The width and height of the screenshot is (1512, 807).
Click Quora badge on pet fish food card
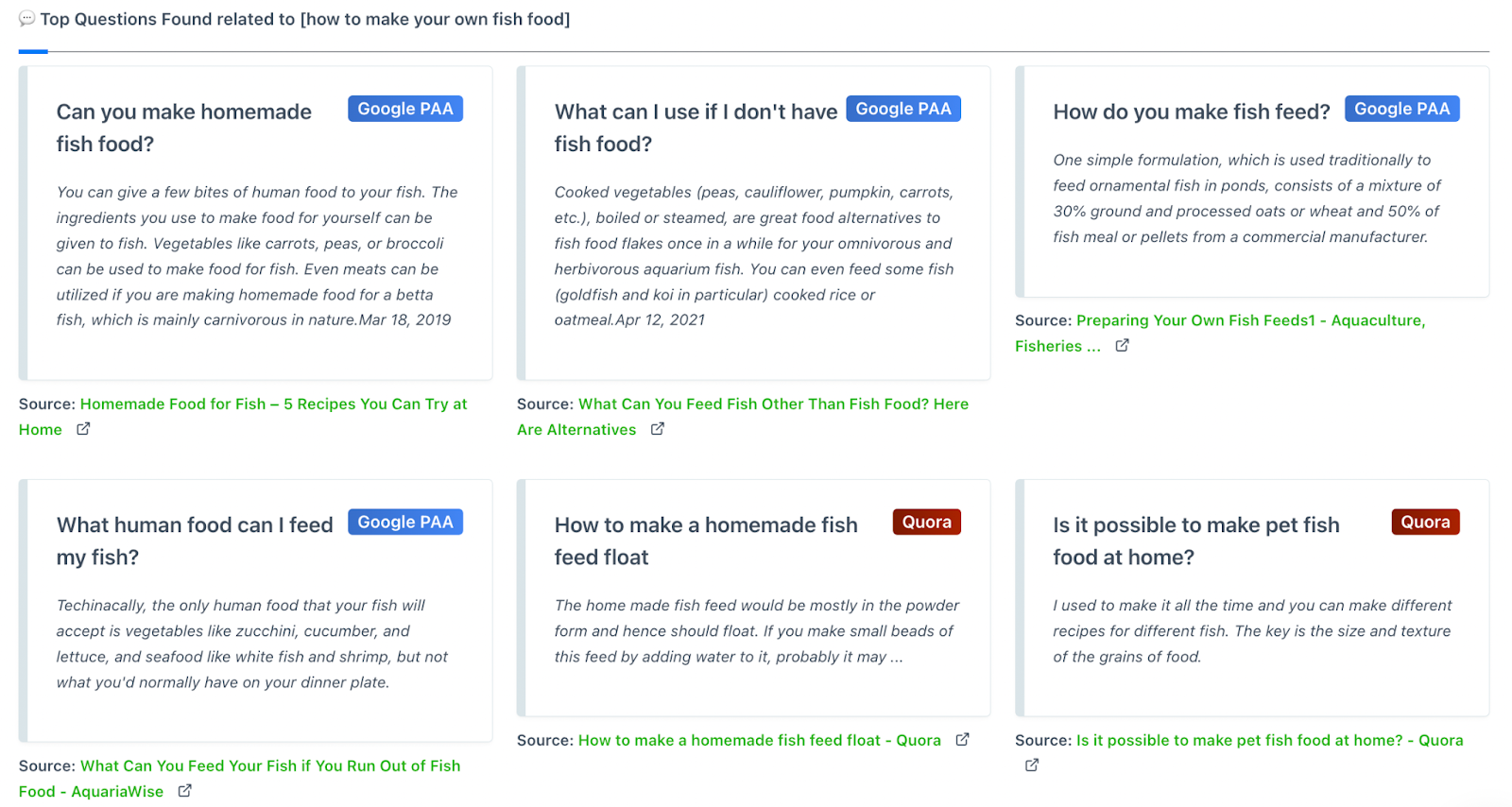coord(1425,523)
